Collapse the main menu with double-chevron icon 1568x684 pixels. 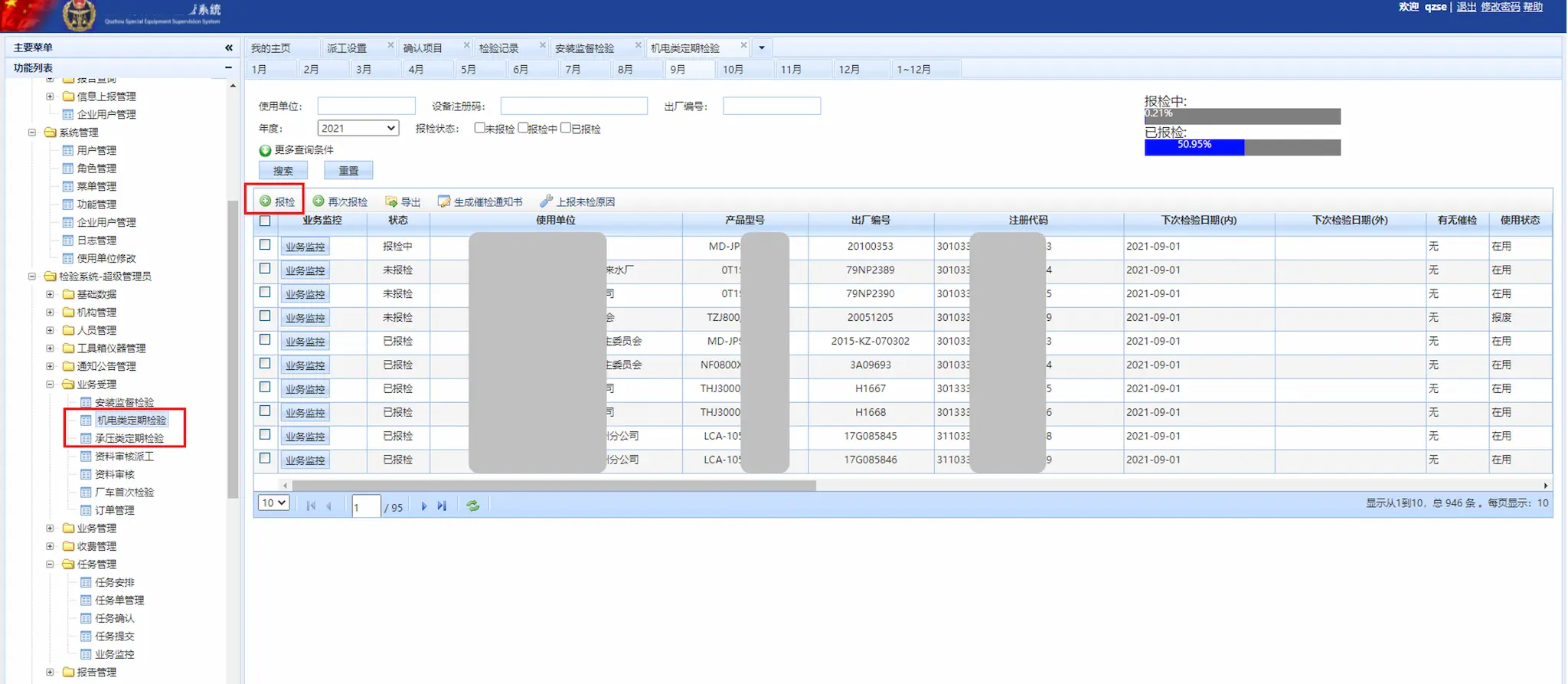(228, 47)
